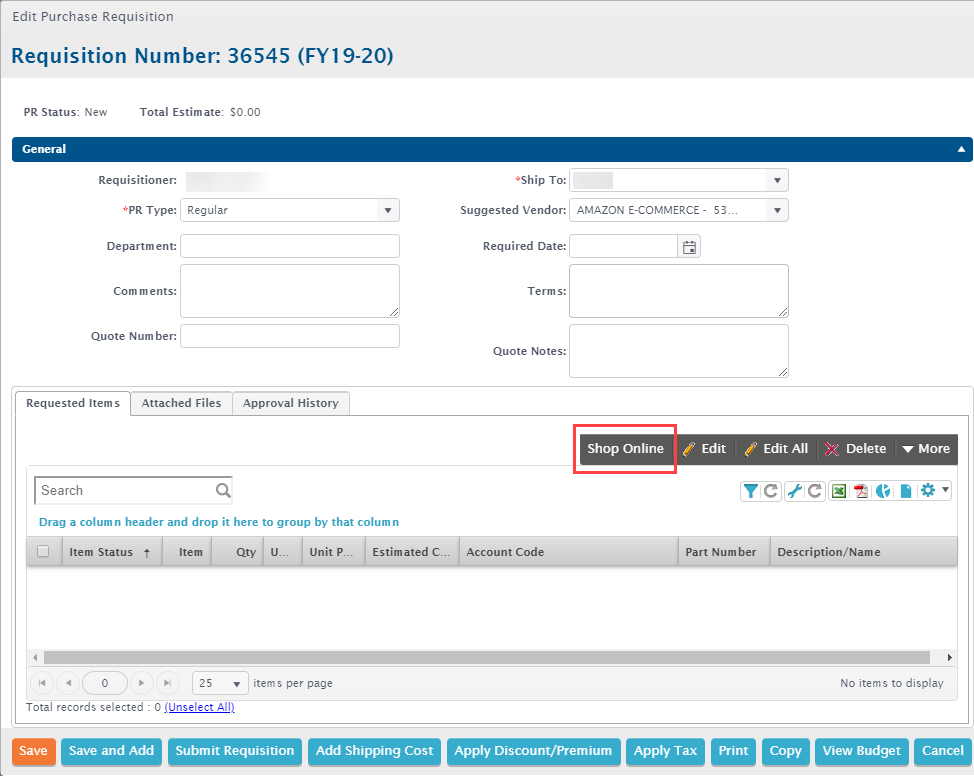Open the Required Date calendar picker

(690, 247)
